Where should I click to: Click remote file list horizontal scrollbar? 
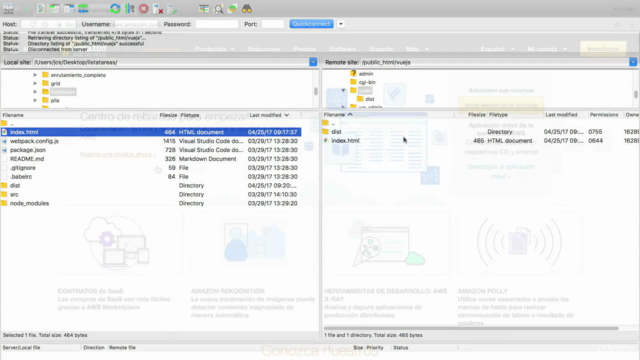pyautogui.click(x=471, y=328)
